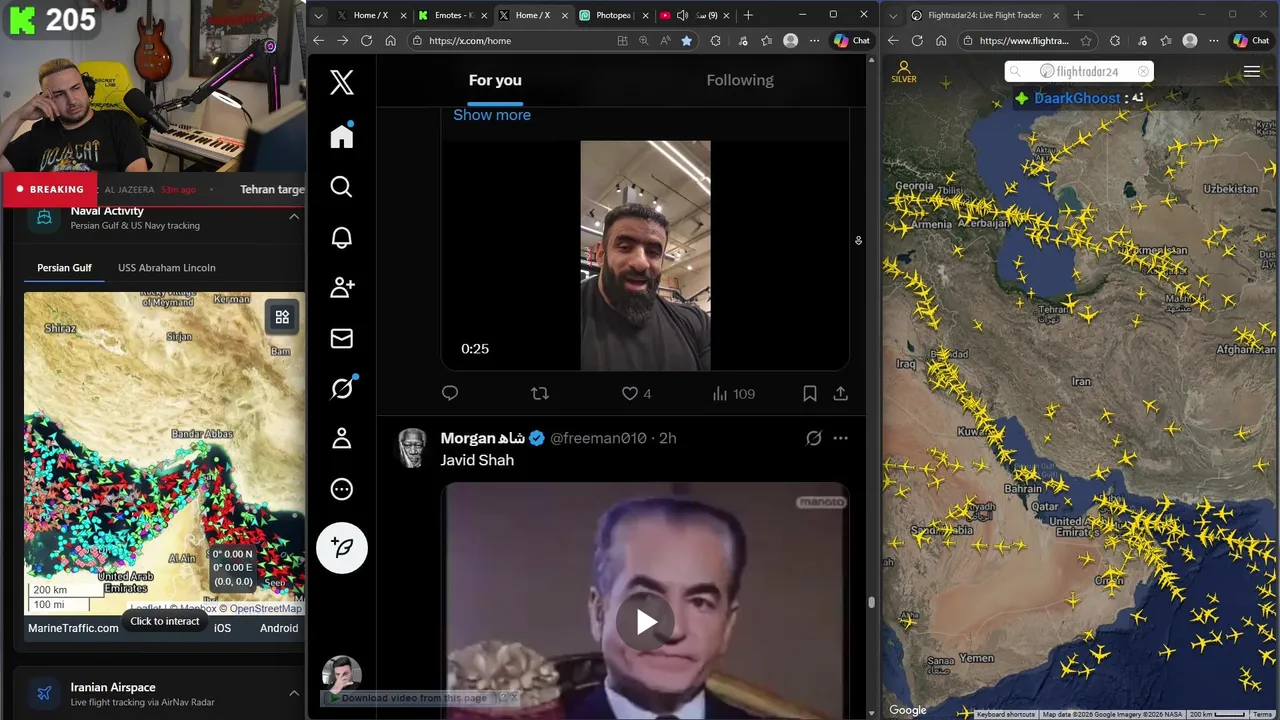Viewport: 1280px width, 720px height.
Task: Click the compose Post feather button
Action: (342, 548)
